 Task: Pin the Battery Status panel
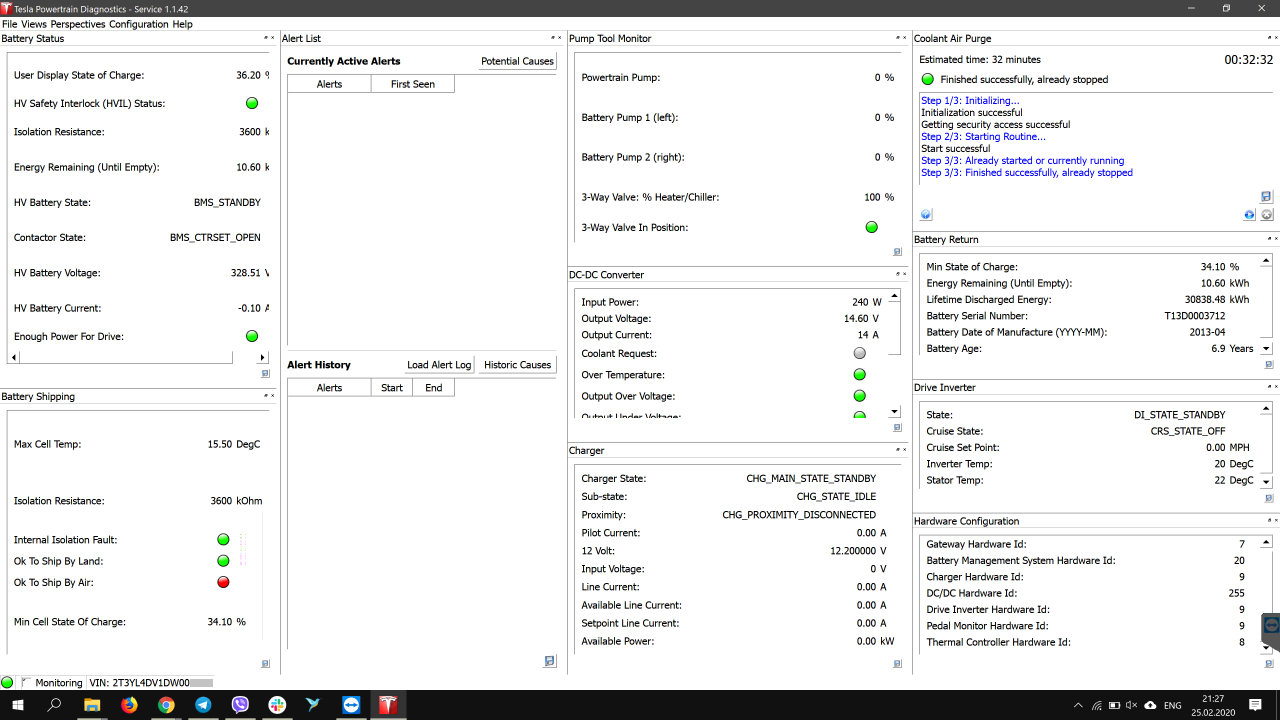(265, 38)
